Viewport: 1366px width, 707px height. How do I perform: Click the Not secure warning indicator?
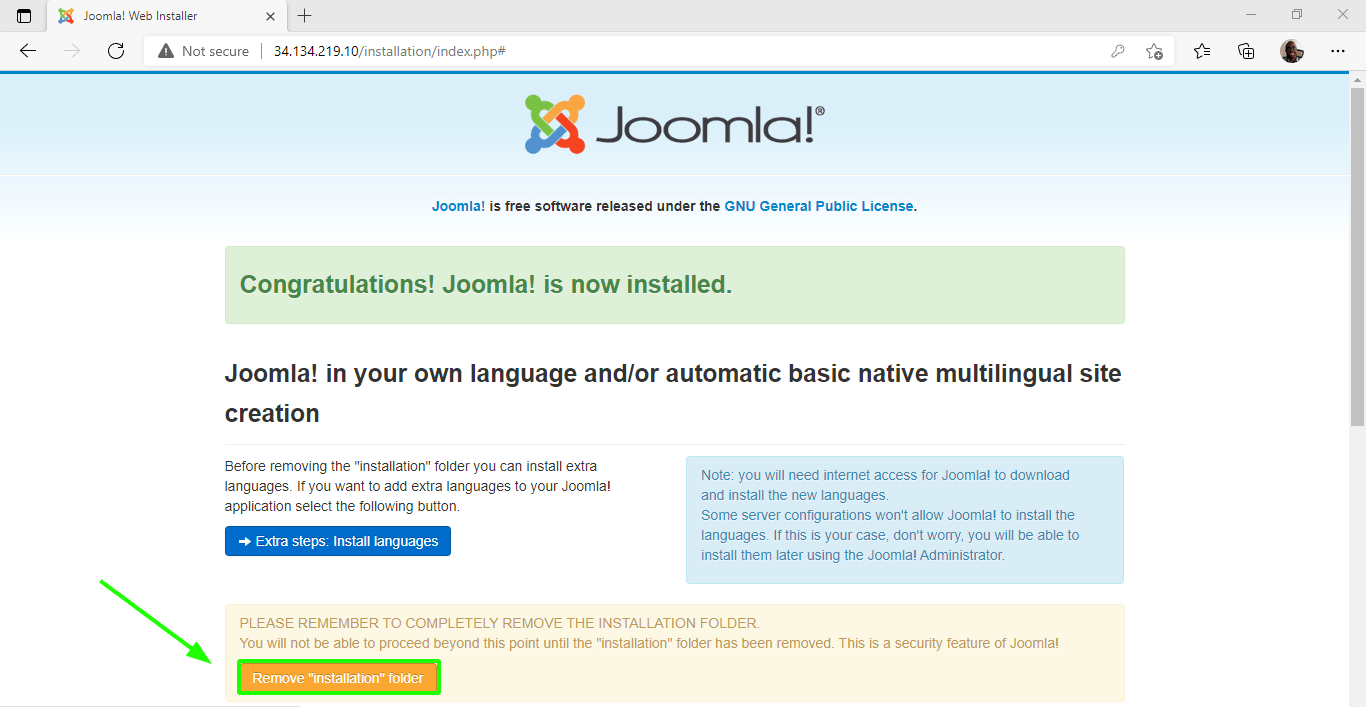coord(203,51)
